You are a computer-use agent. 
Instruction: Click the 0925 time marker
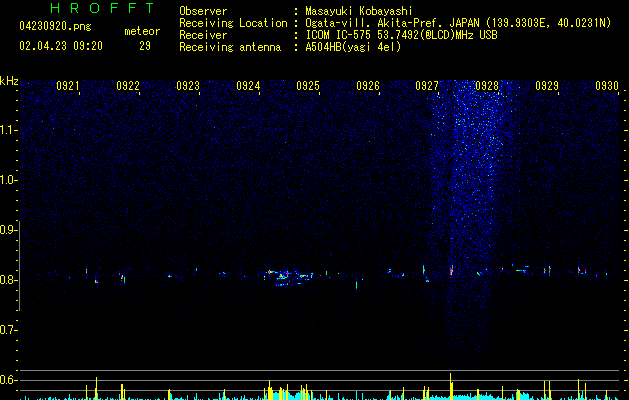(x=308, y=86)
